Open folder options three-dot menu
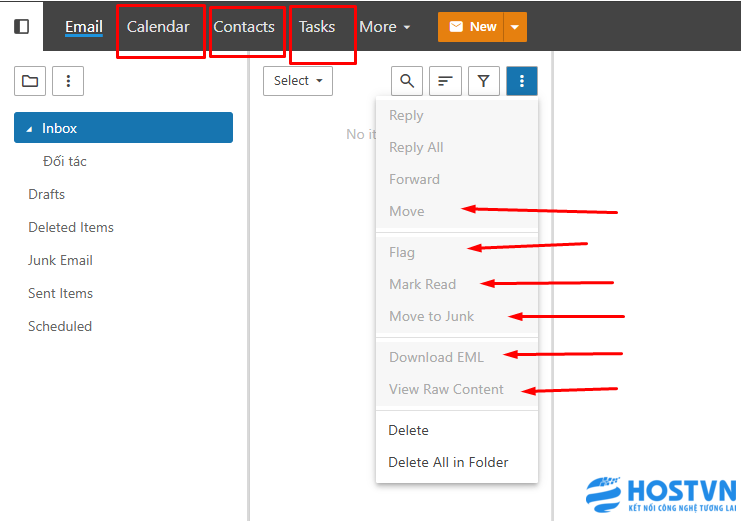 pyautogui.click(x=67, y=81)
